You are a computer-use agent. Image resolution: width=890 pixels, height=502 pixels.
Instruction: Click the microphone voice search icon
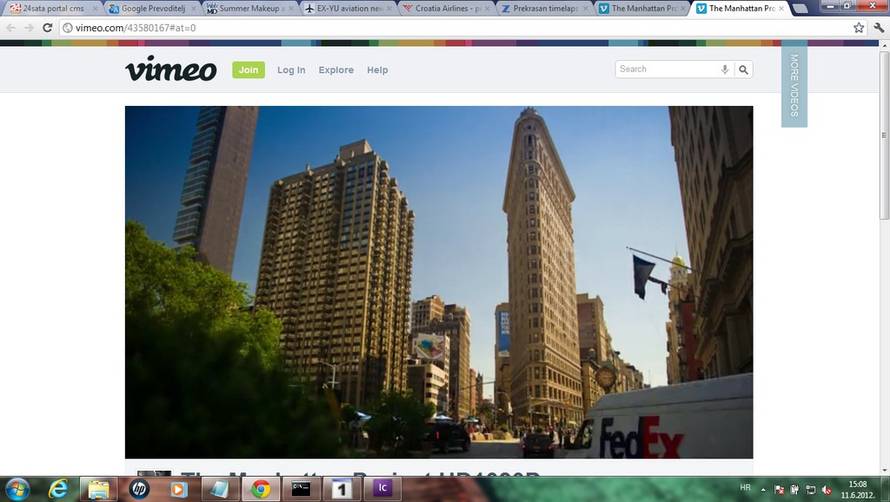coord(724,69)
